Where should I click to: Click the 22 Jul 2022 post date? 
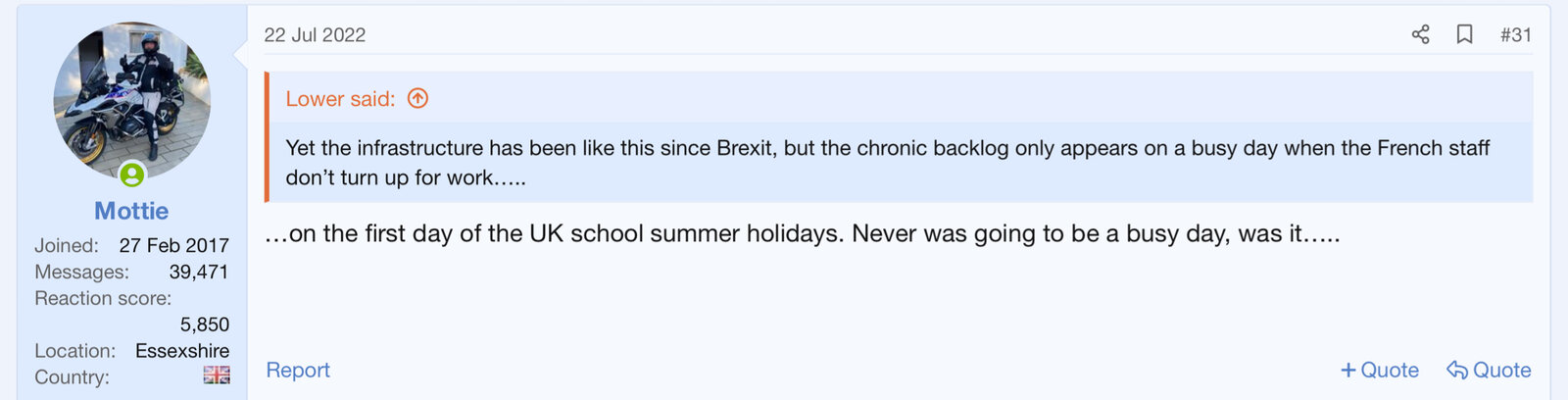pyautogui.click(x=315, y=35)
